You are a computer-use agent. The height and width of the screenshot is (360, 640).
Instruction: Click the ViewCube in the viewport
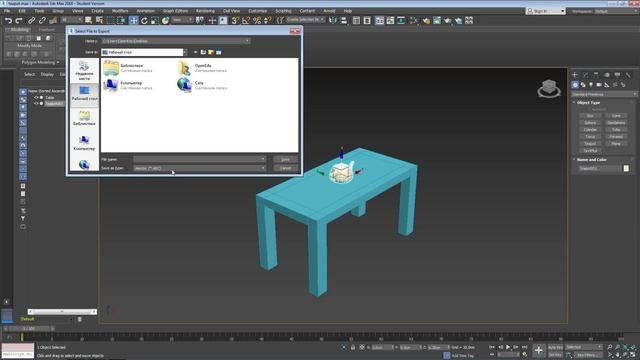(549, 89)
